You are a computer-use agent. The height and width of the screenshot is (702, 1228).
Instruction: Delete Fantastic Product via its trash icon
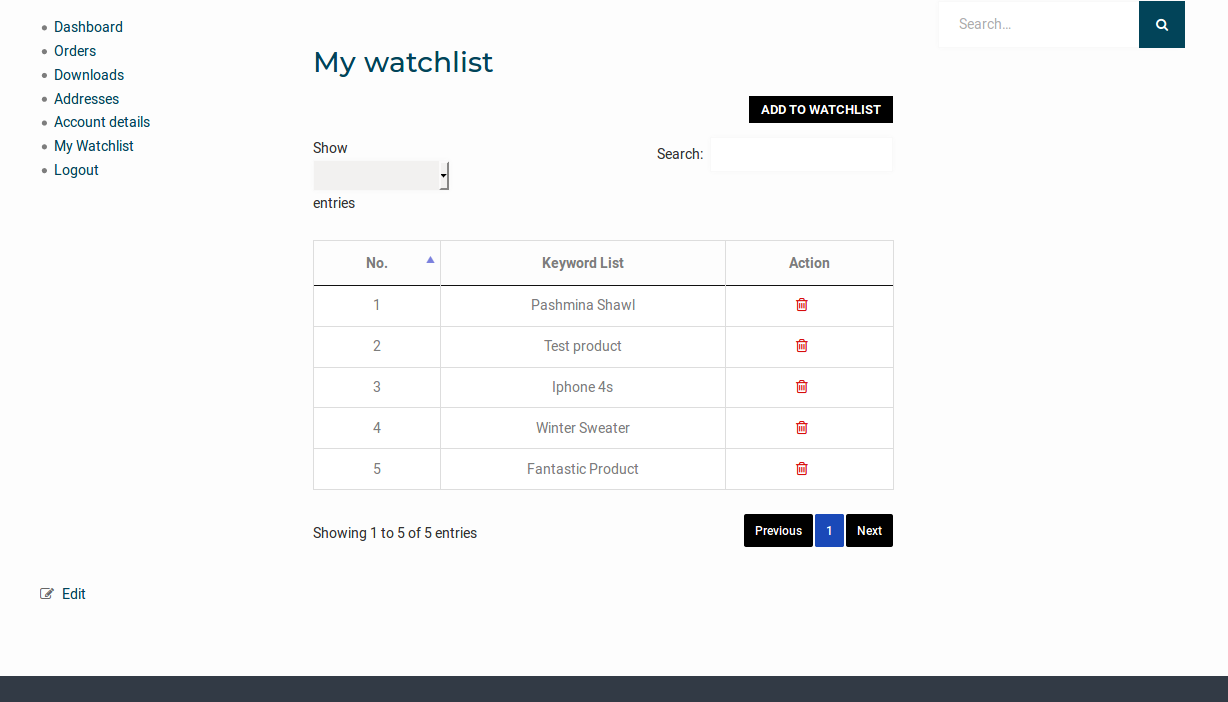click(802, 469)
